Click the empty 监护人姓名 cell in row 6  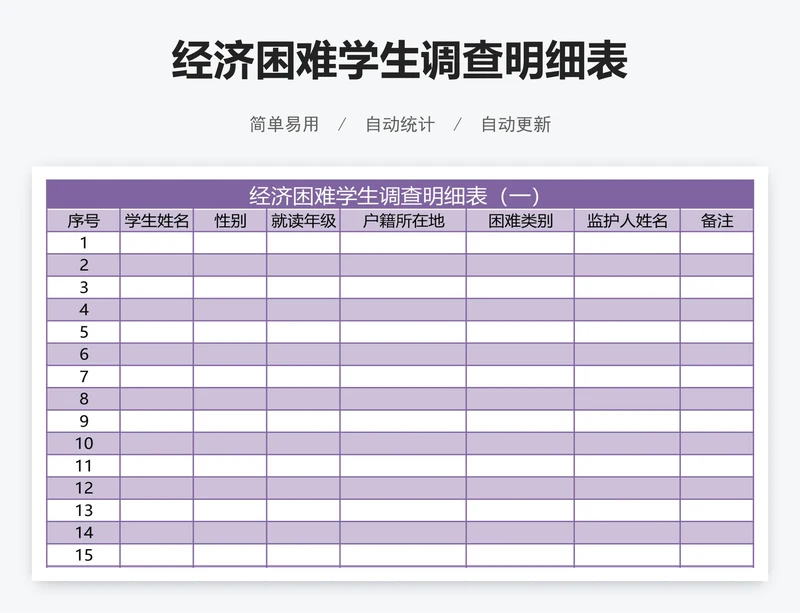[x=627, y=354]
